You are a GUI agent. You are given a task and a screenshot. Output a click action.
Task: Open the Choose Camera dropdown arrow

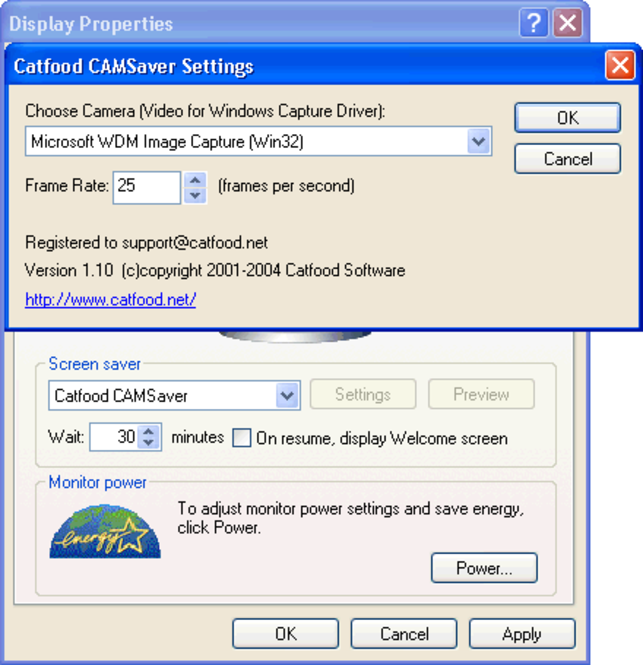tap(478, 141)
